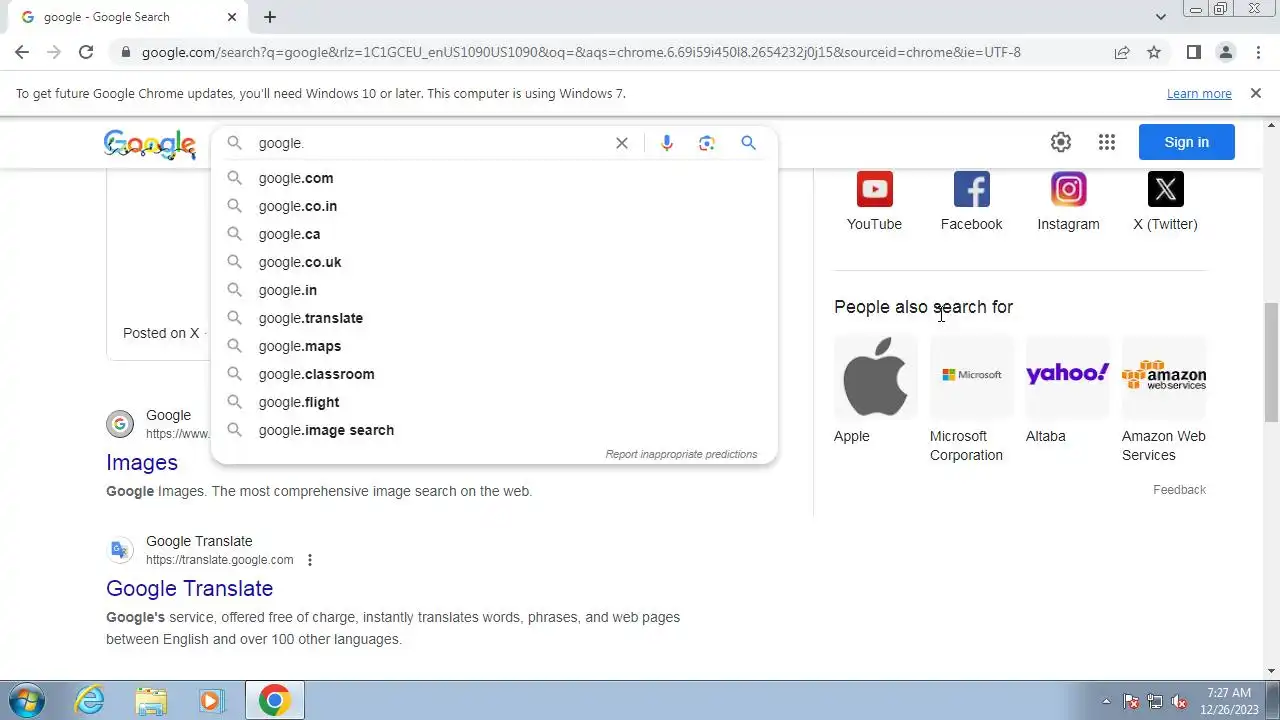The width and height of the screenshot is (1280, 720).
Task: Open the Facebook profile icon
Action: 971,189
